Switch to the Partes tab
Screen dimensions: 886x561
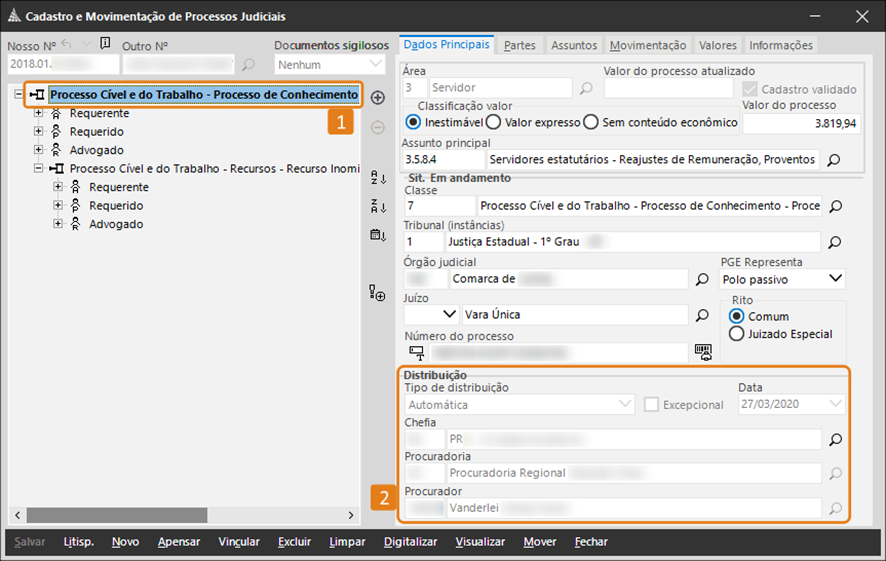(x=519, y=45)
